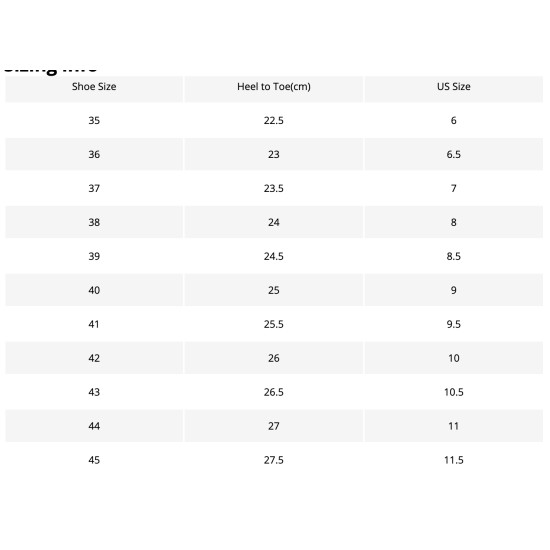This screenshot has width=550, height=550.
Task: Click US size 8.5 cell
Action: (x=454, y=256)
